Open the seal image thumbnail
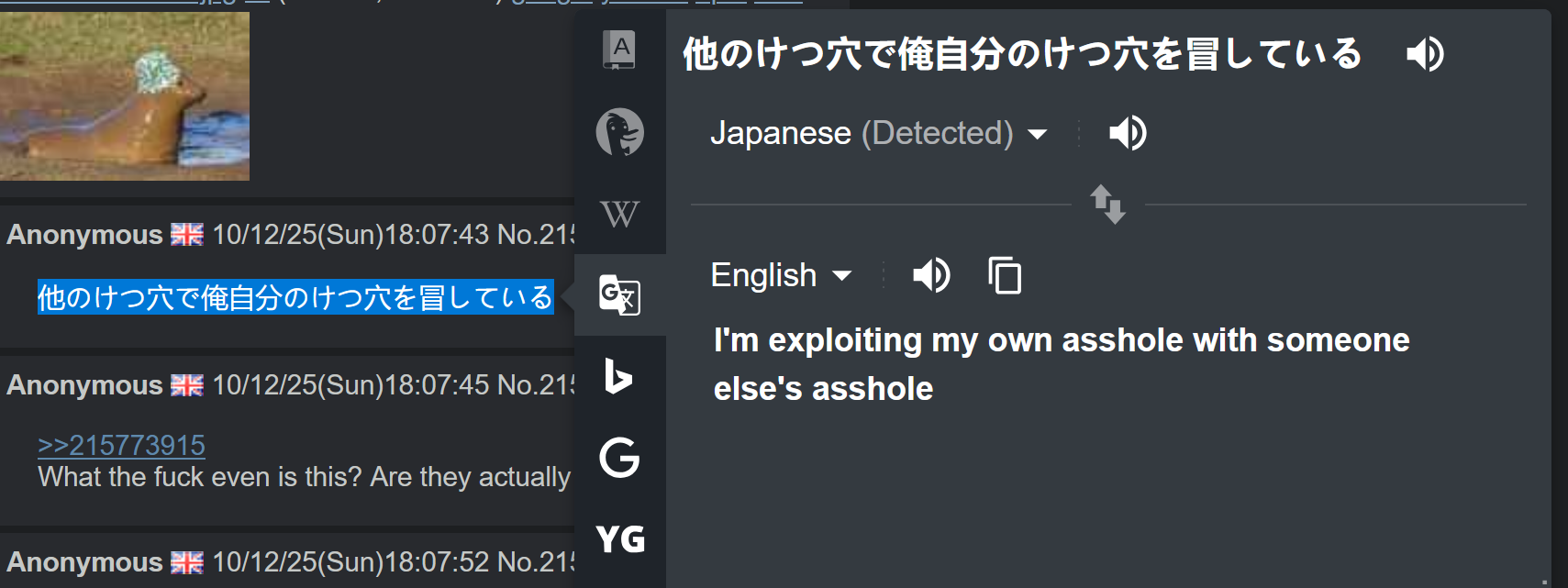The width and height of the screenshot is (1568, 588). 125,95
